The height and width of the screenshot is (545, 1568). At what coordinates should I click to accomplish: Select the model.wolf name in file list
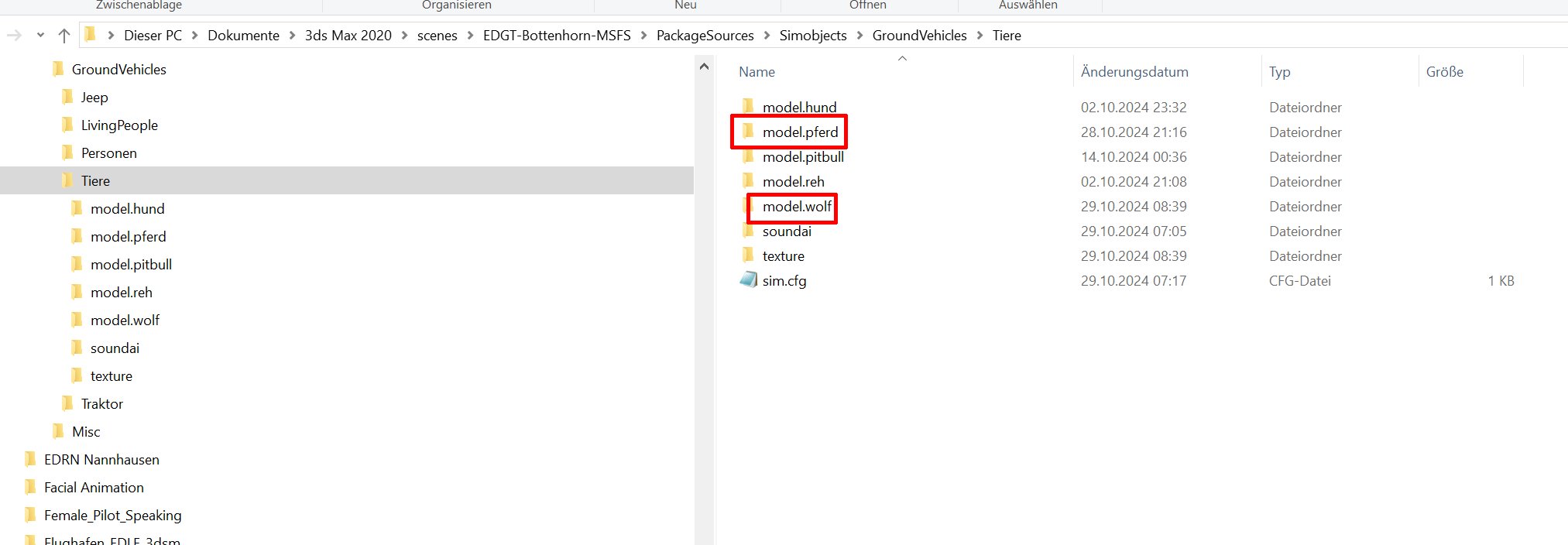point(797,207)
